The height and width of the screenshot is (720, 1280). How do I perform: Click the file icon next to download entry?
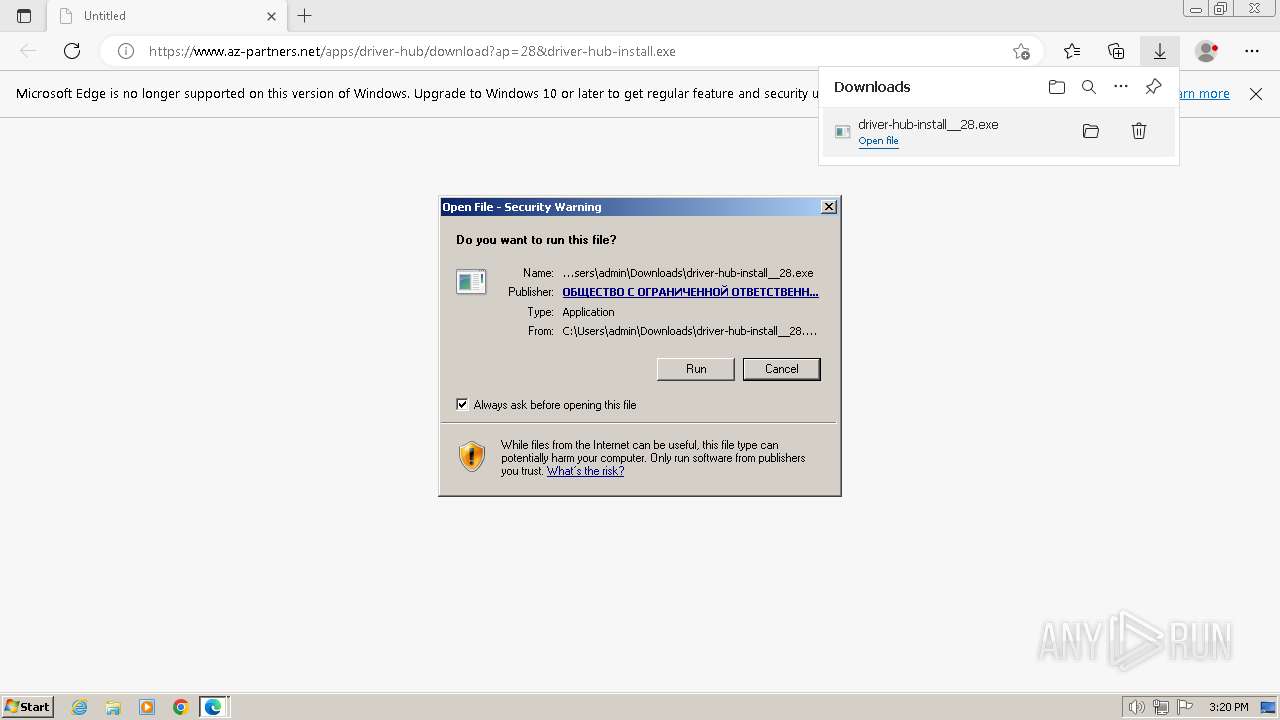[x=843, y=132]
